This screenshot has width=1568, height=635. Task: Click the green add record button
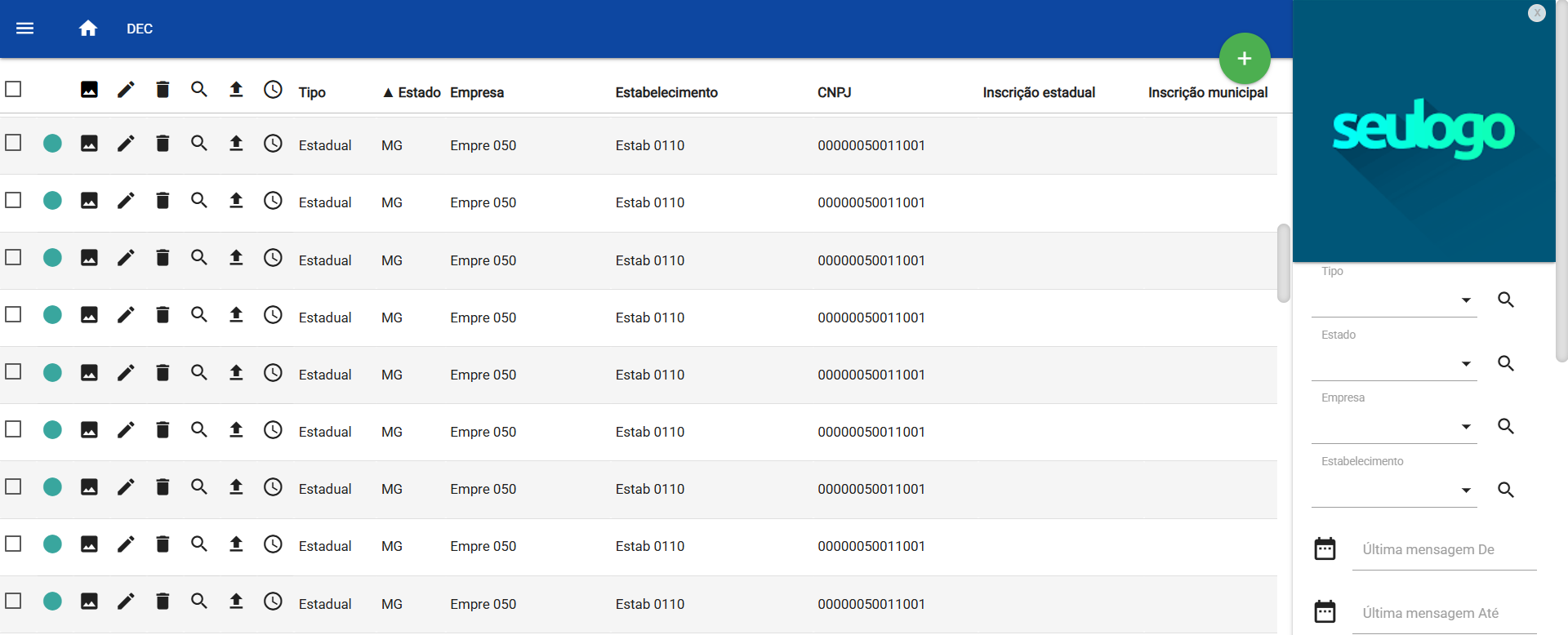[x=1245, y=58]
